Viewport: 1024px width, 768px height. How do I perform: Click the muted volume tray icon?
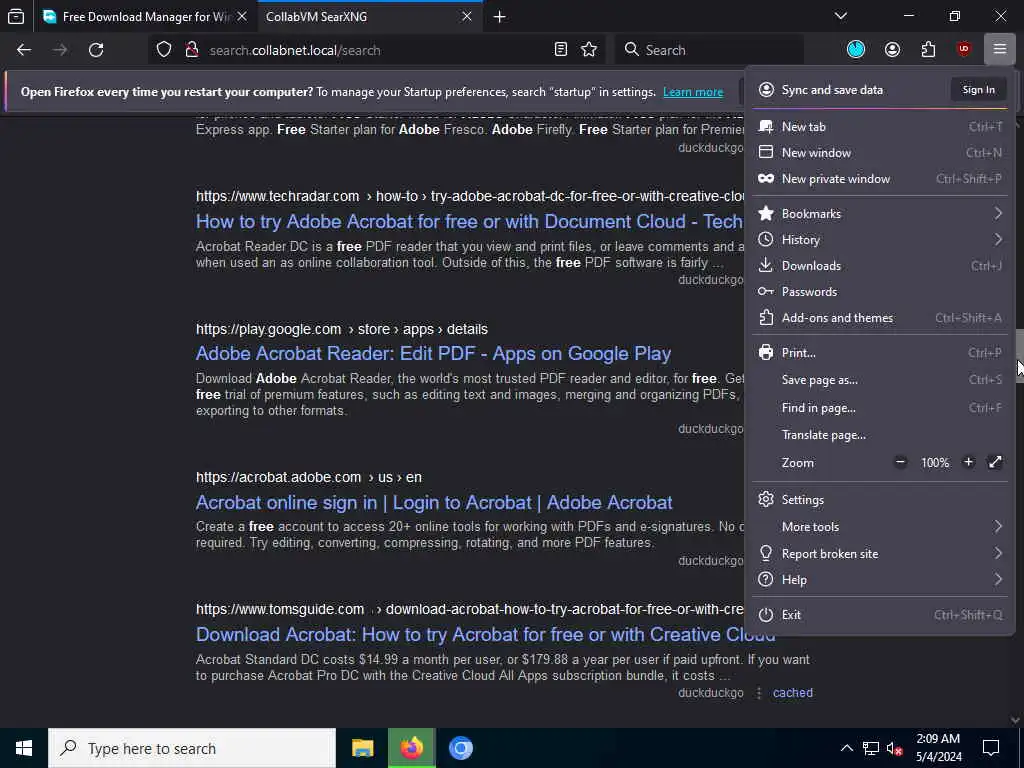pos(895,748)
